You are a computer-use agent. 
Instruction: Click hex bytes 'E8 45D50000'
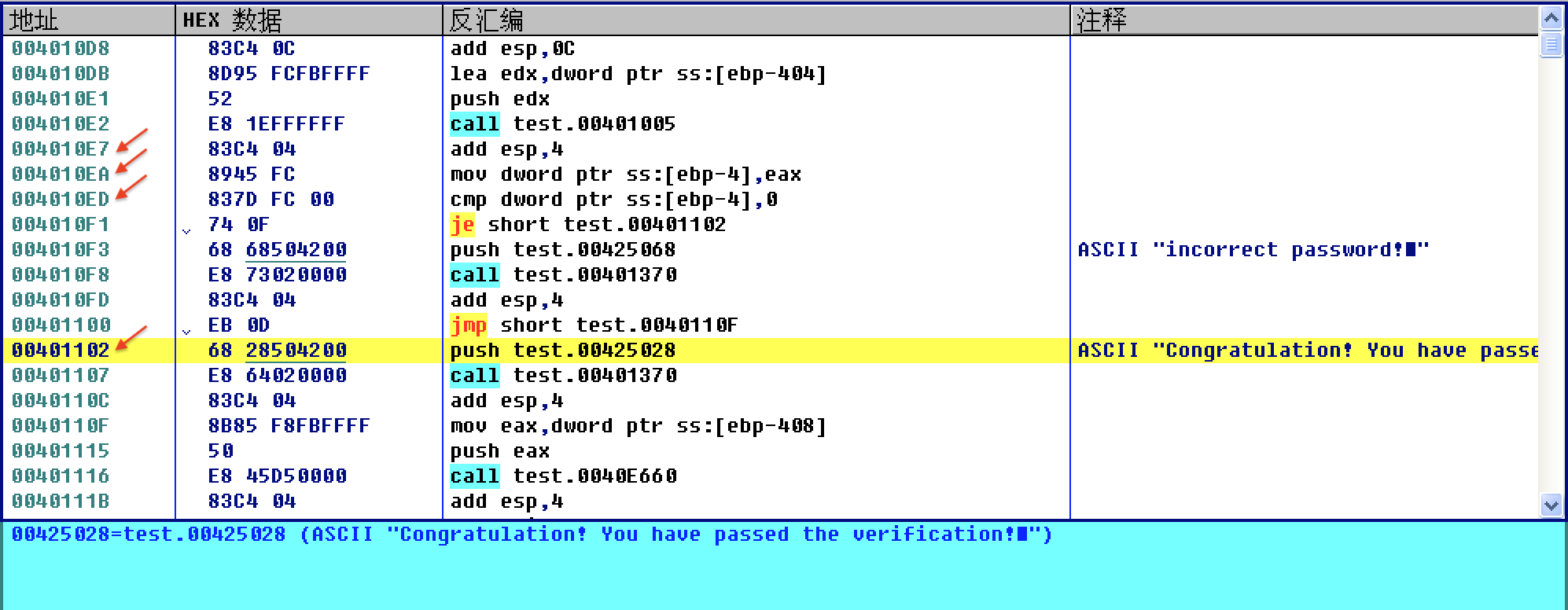pyautogui.click(x=278, y=476)
